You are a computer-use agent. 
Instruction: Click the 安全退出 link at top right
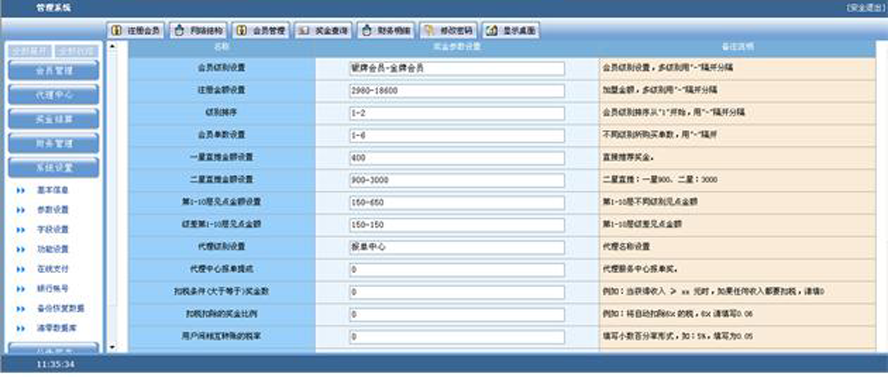coord(866,8)
